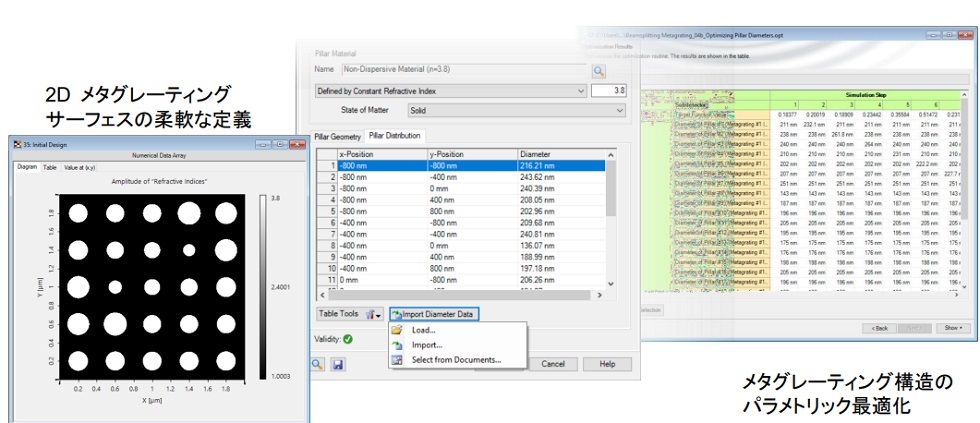Open the Show dropdown in optimization window
Screen dimensions: 980x423
click(951, 328)
